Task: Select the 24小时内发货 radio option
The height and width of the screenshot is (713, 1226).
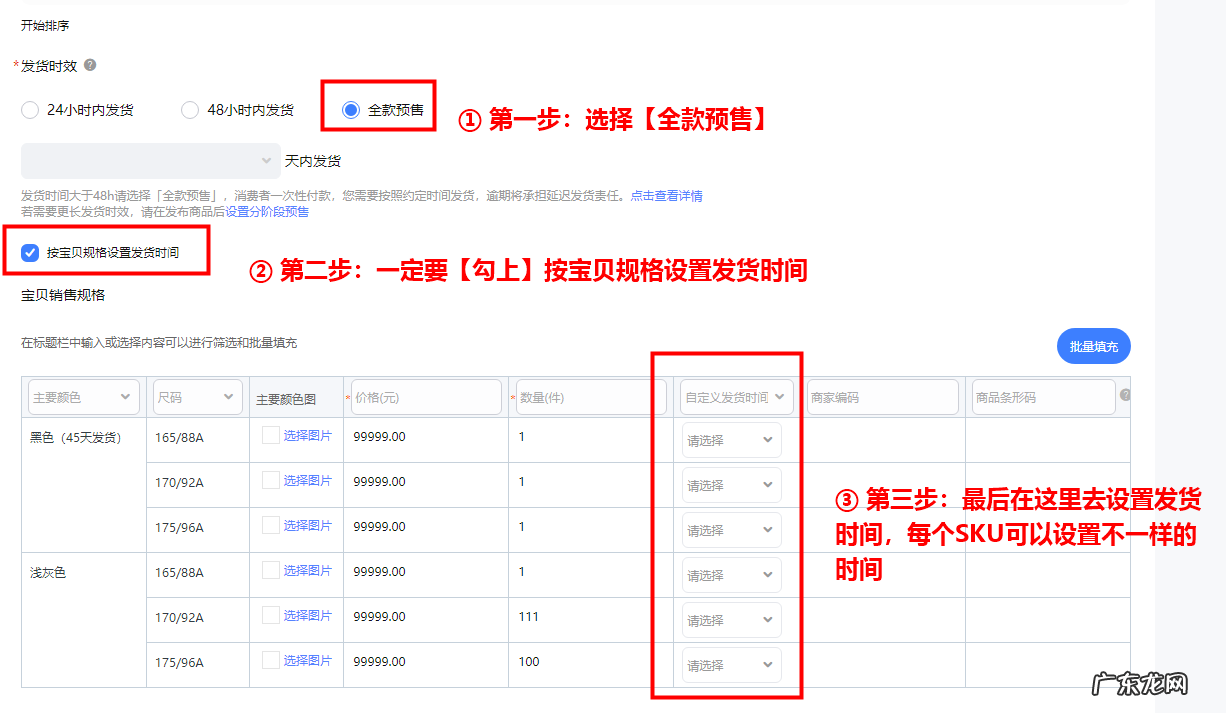Action: coord(29,110)
